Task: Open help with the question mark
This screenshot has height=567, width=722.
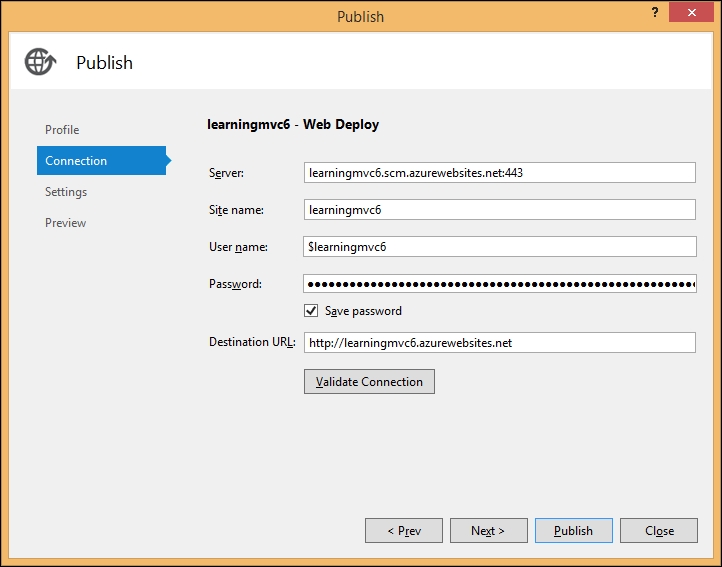Action: click(x=655, y=12)
